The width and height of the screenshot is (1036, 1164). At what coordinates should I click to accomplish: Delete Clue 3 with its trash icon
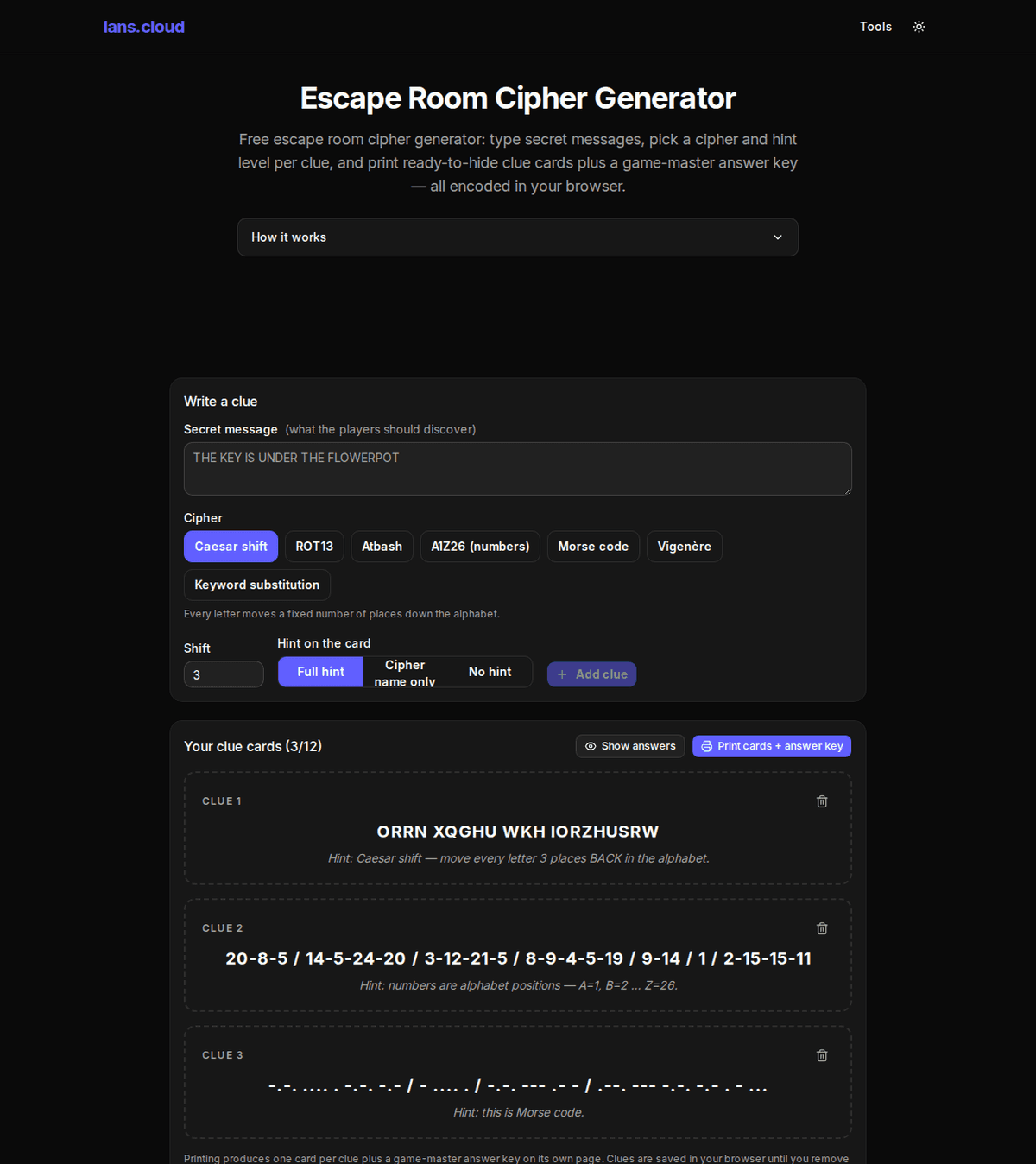tap(822, 1055)
